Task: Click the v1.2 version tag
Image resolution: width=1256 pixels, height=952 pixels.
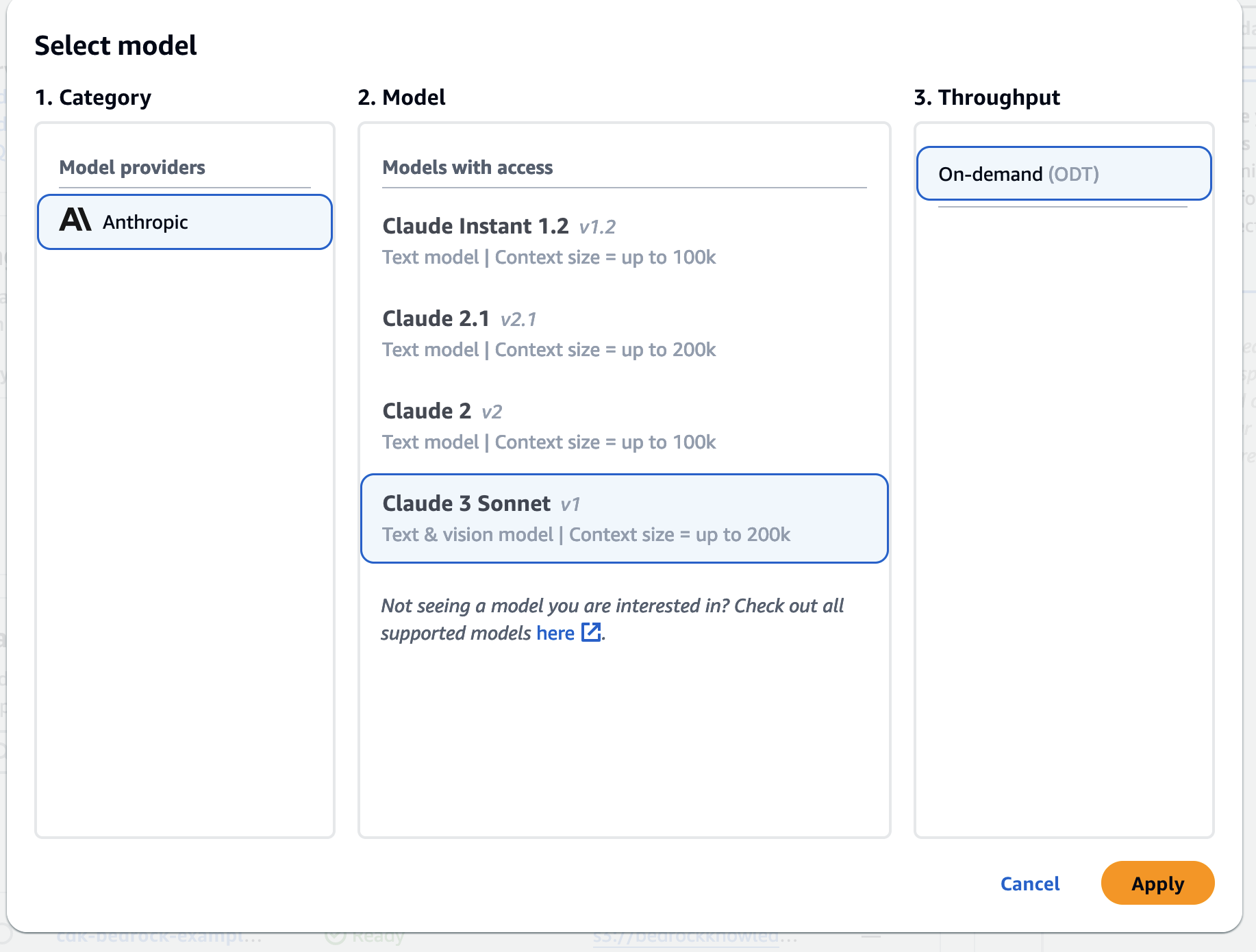Action: (597, 227)
